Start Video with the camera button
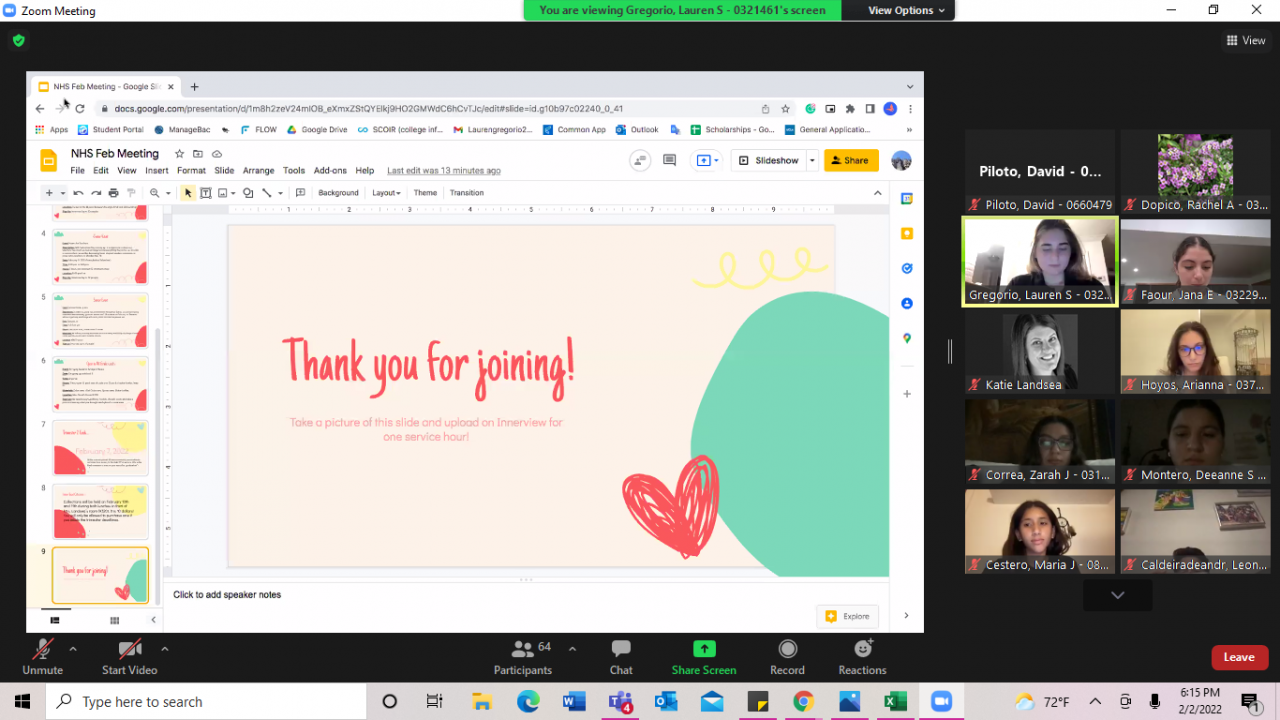The width and height of the screenshot is (1280, 720). (x=130, y=657)
